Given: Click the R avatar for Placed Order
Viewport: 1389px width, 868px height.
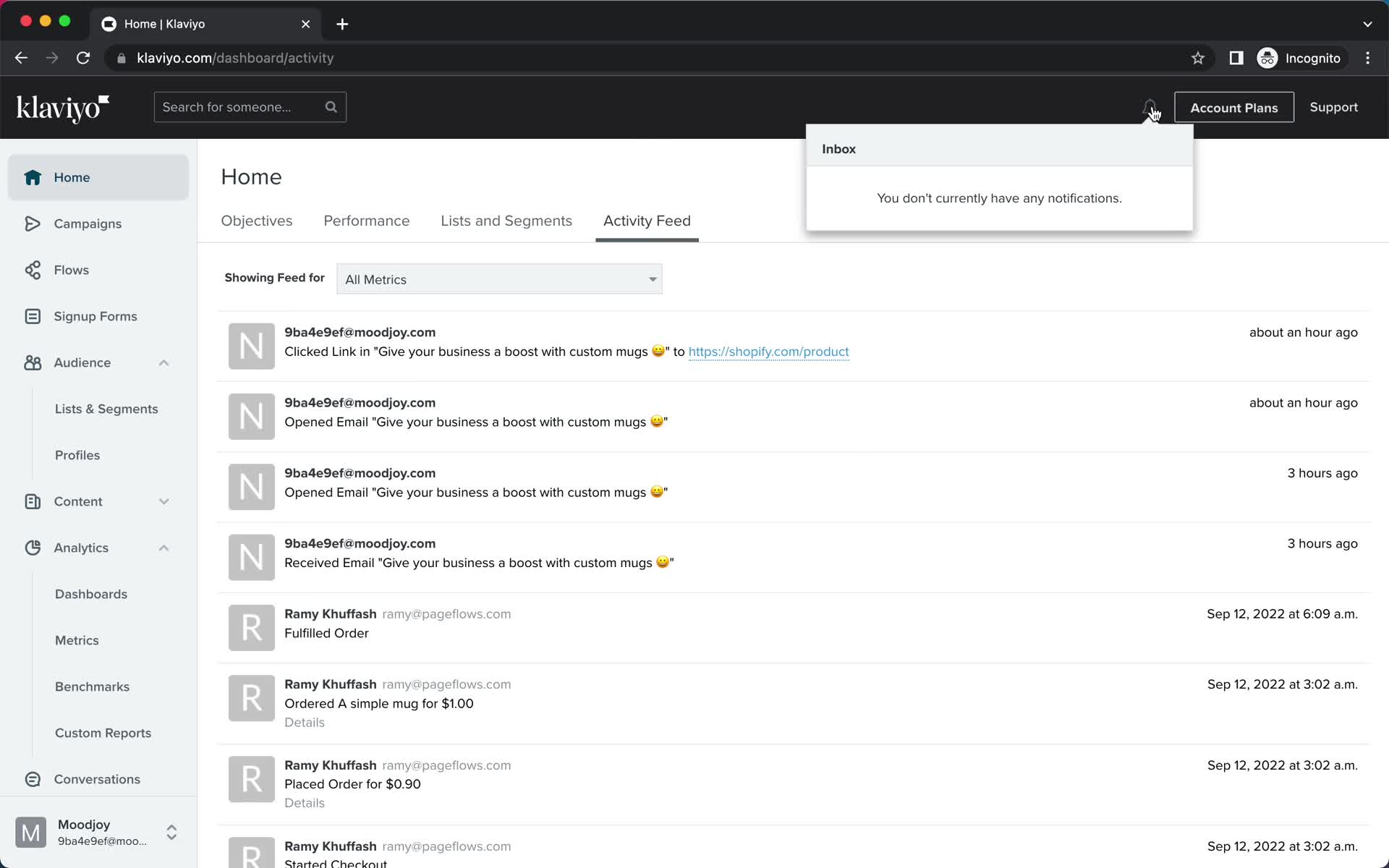Looking at the screenshot, I should point(251,779).
